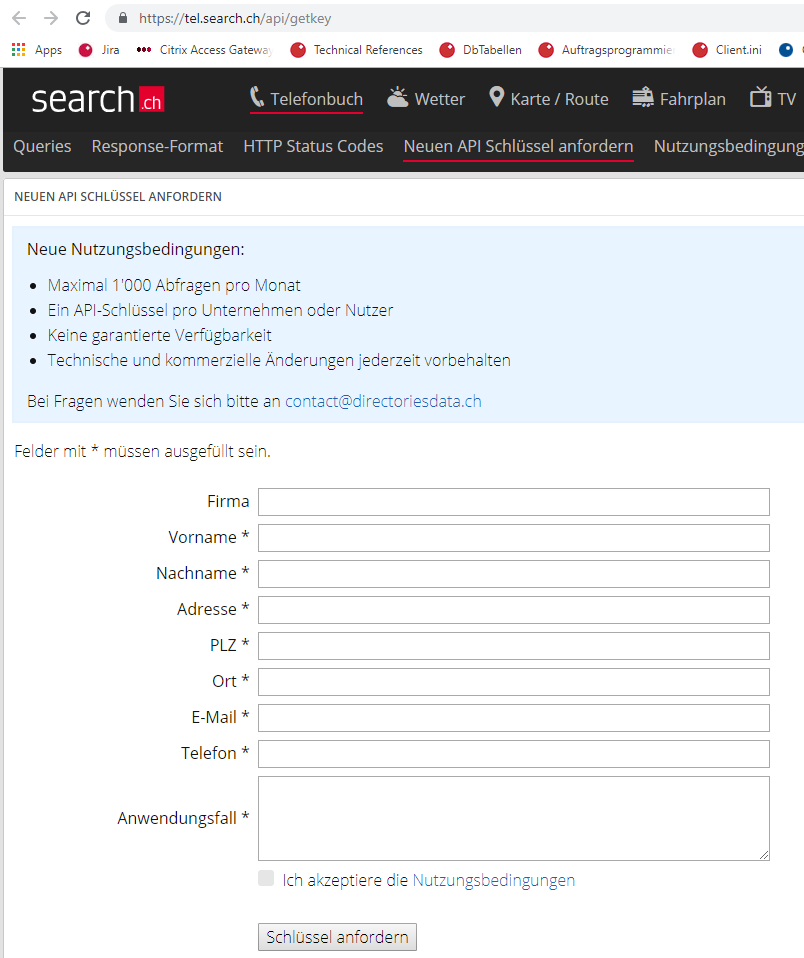This screenshot has height=958, width=804.
Task: Click the Fahrplan train icon
Action: pyautogui.click(x=643, y=98)
